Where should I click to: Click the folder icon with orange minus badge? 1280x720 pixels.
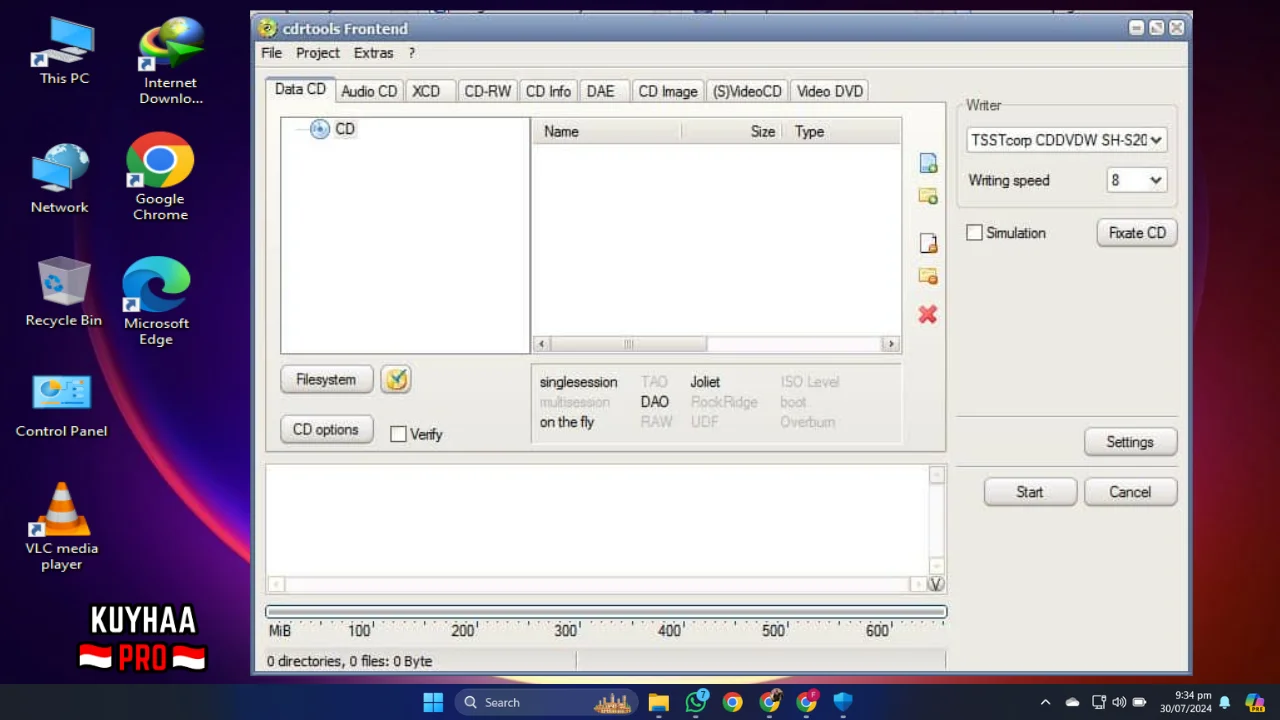click(928, 276)
